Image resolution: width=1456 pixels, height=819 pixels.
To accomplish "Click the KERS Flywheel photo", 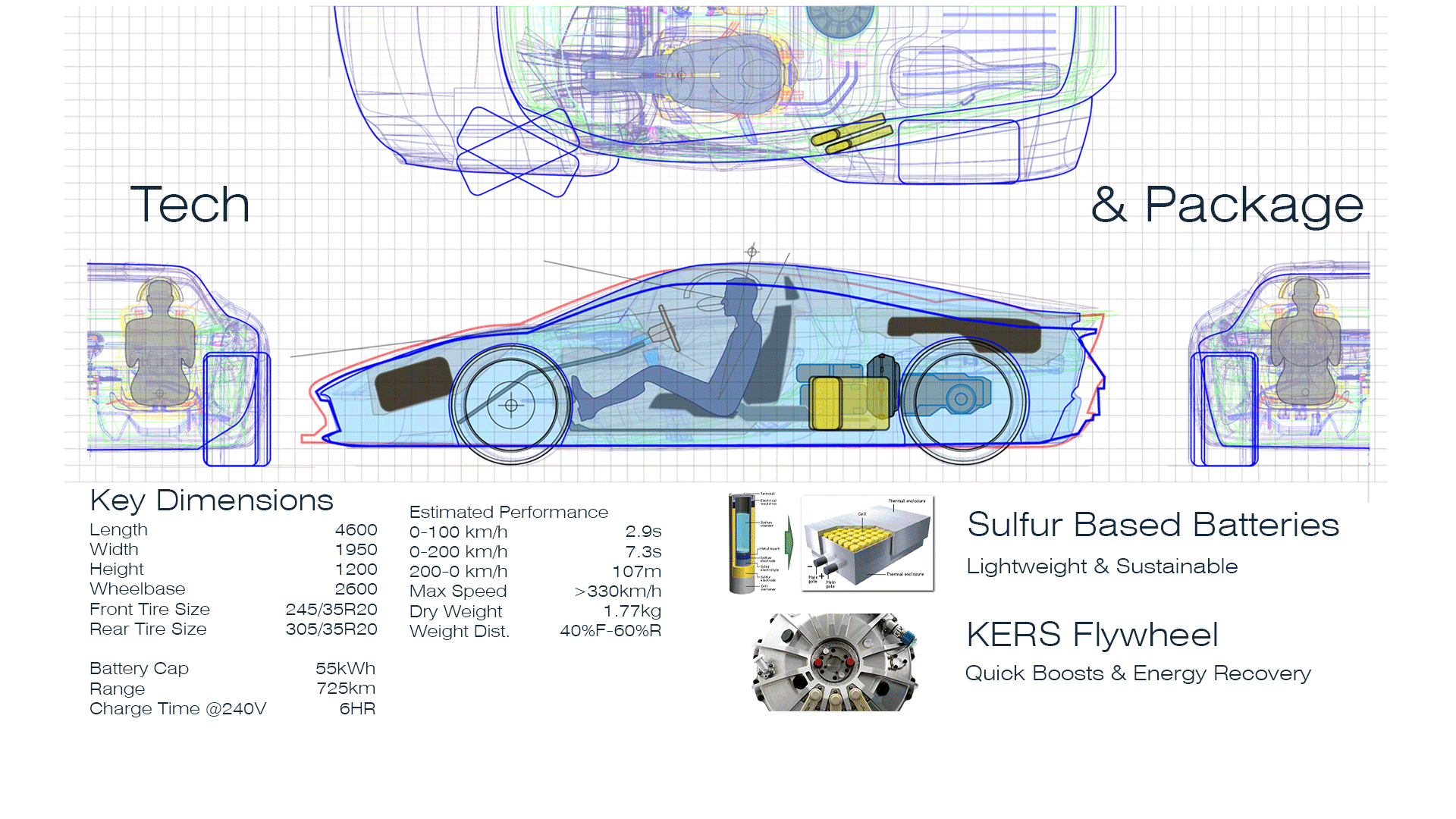I will [834, 662].
